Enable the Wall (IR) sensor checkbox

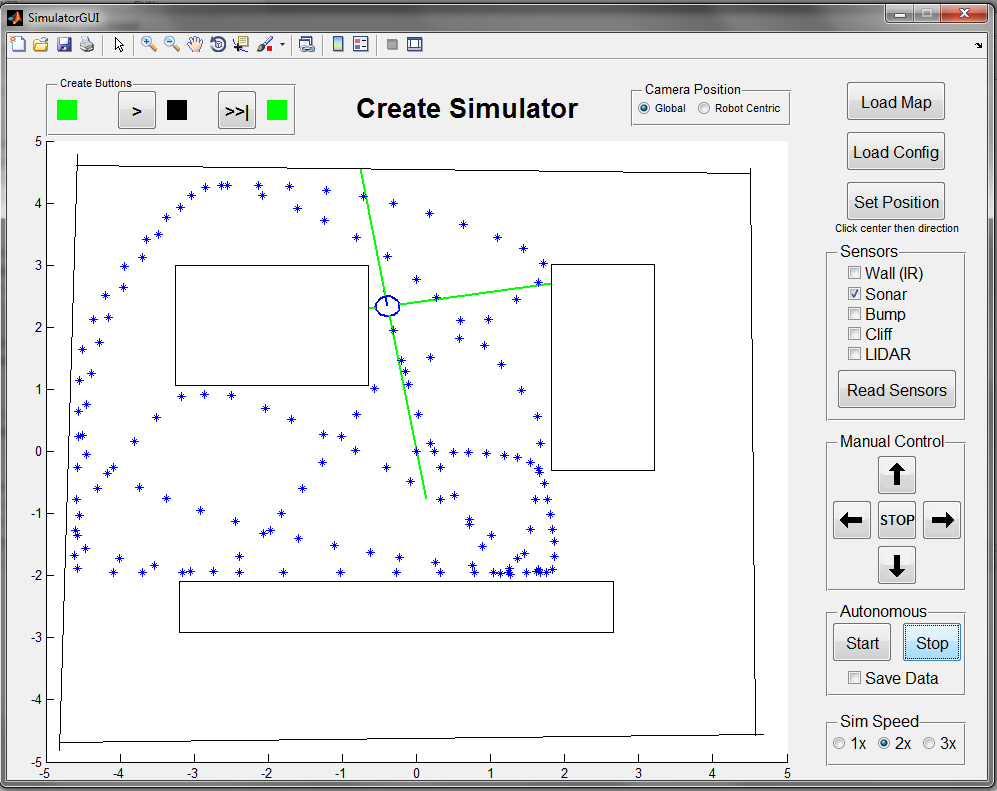pos(855,273)
